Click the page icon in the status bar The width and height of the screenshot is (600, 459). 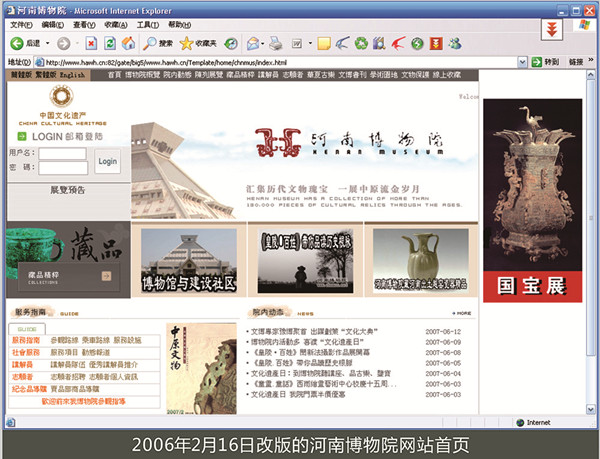[x=10, y=422]
